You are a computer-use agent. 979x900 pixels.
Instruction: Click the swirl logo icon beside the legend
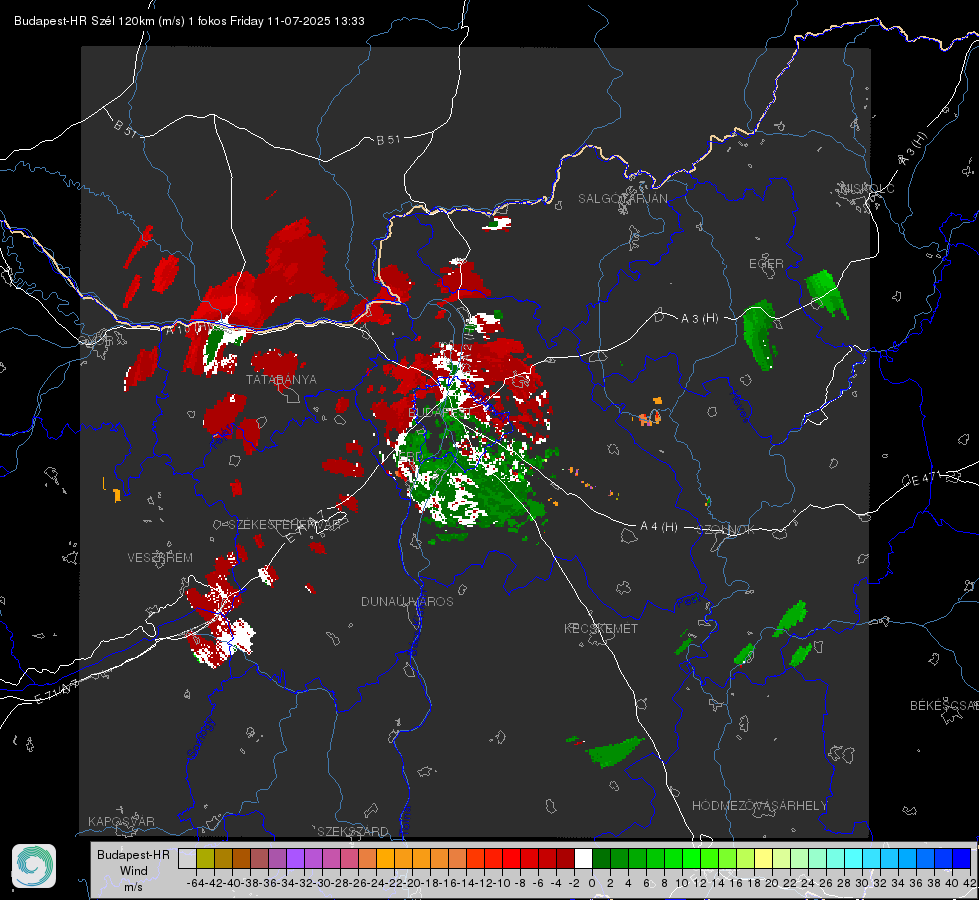pos(34,866)
